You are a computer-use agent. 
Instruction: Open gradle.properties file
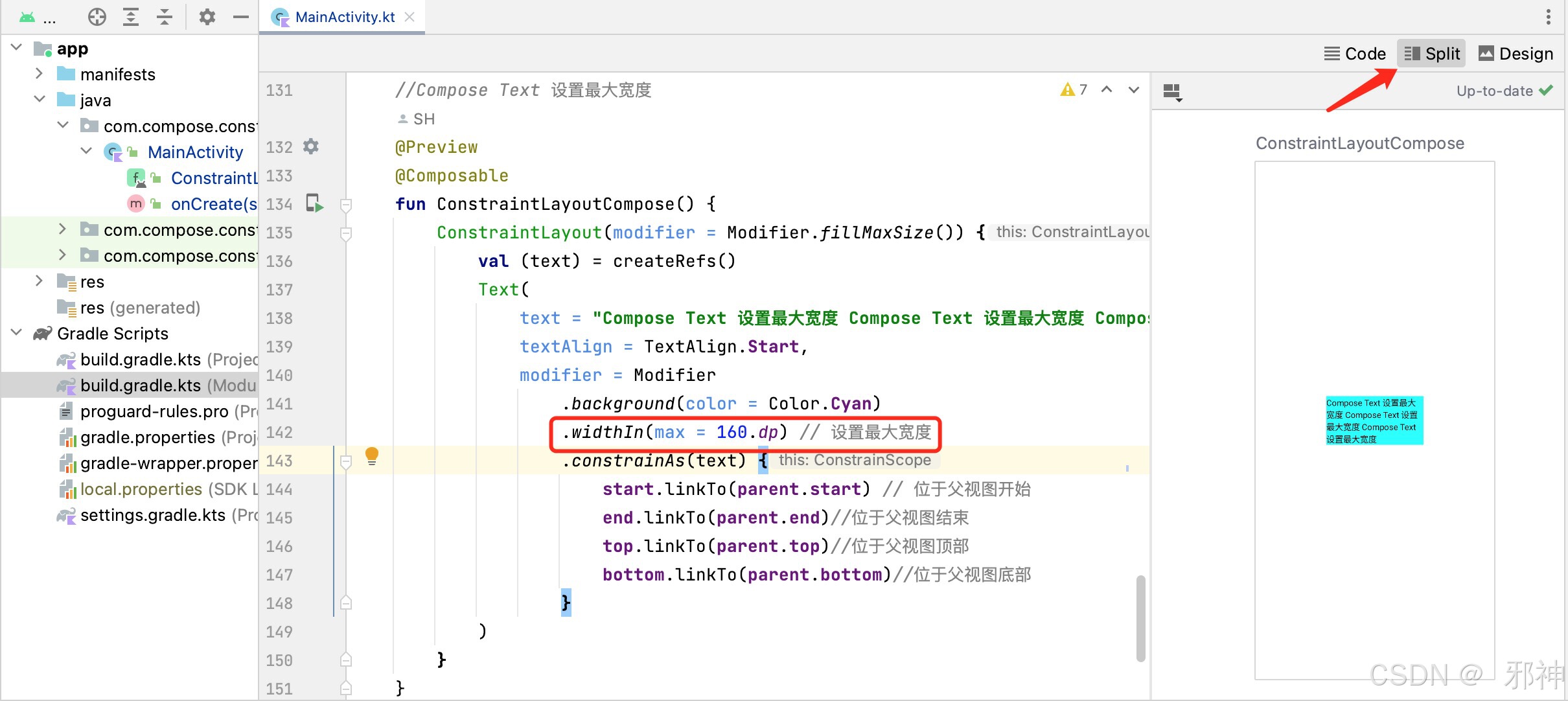click(x=168, y=437)
